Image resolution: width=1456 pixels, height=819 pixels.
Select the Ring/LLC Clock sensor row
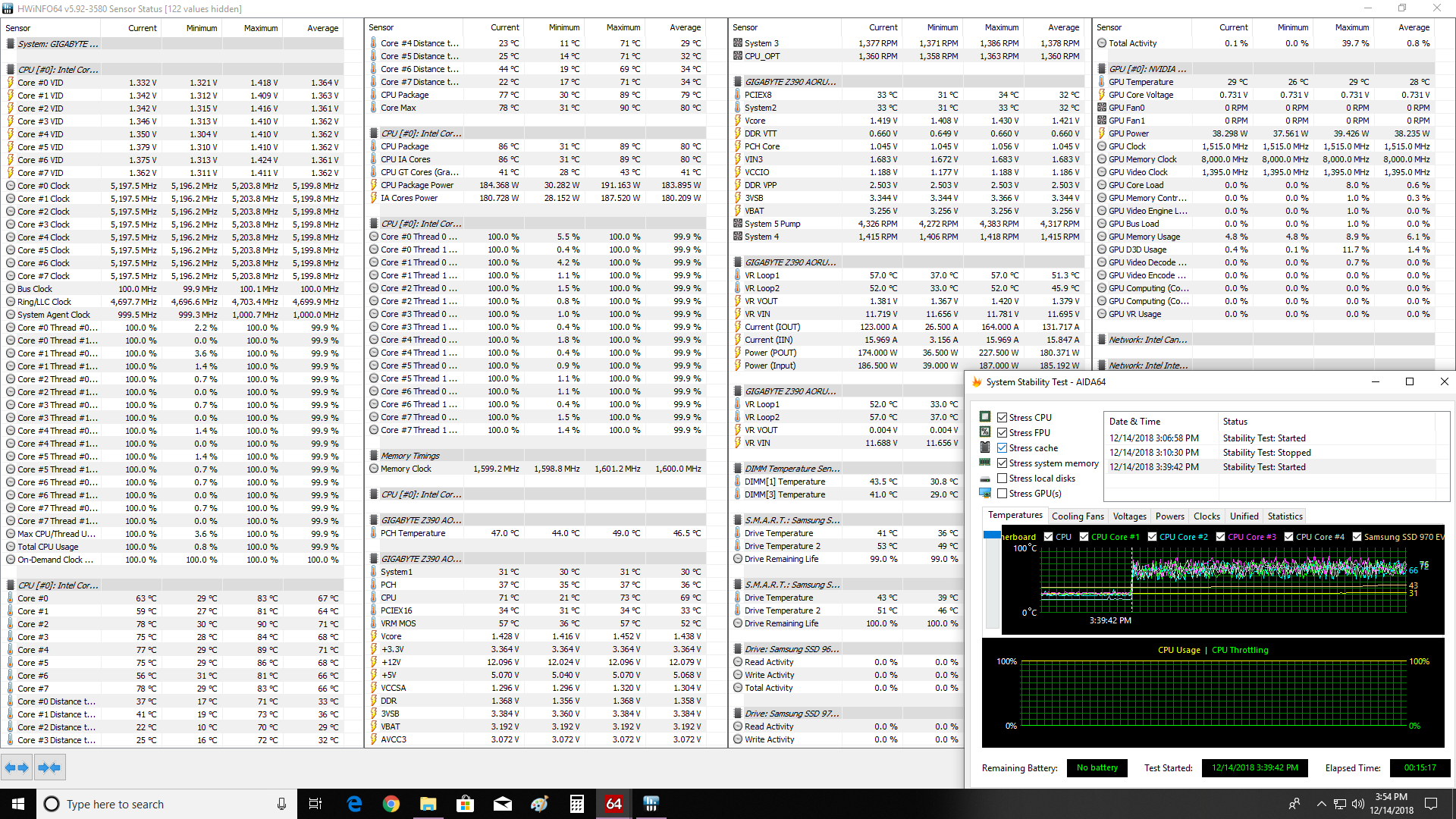click(173, 302)
